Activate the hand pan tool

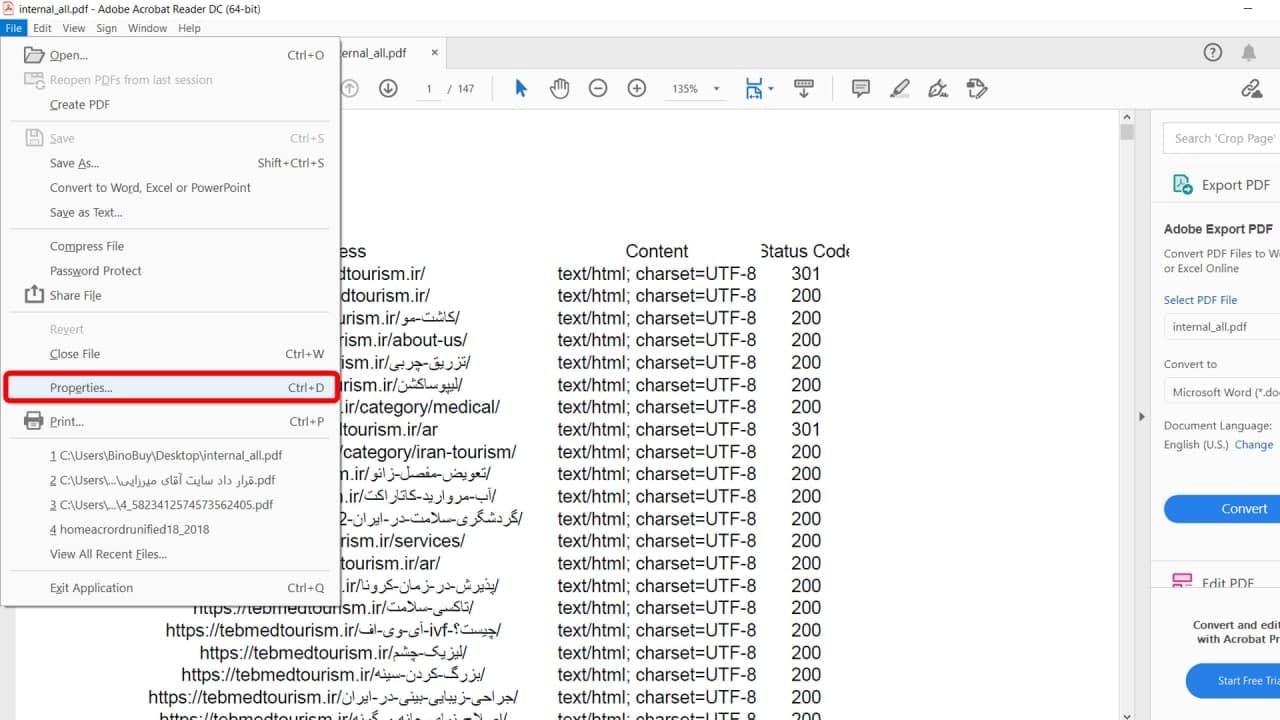(559, 88)
